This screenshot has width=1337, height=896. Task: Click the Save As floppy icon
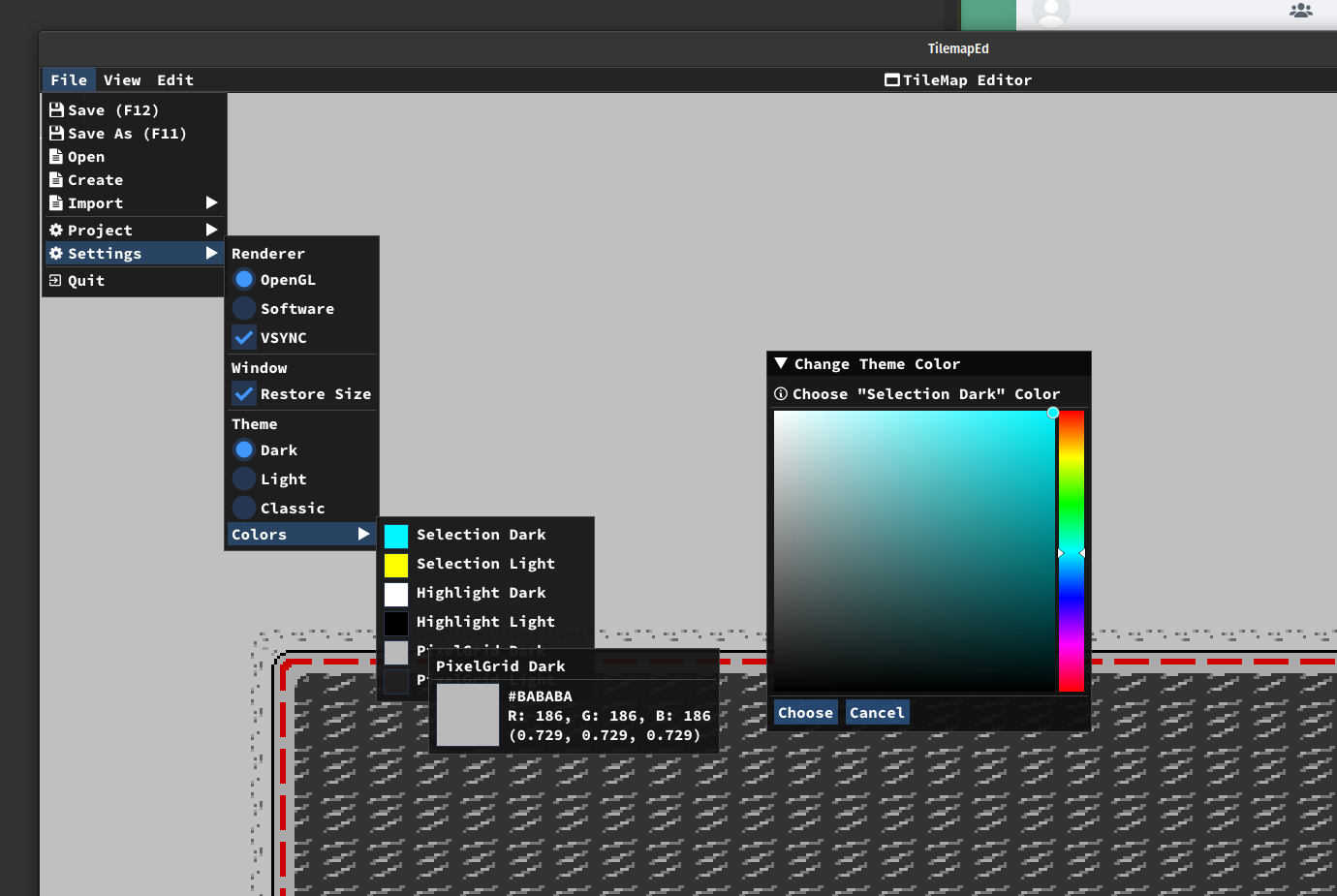coord(56,133)
